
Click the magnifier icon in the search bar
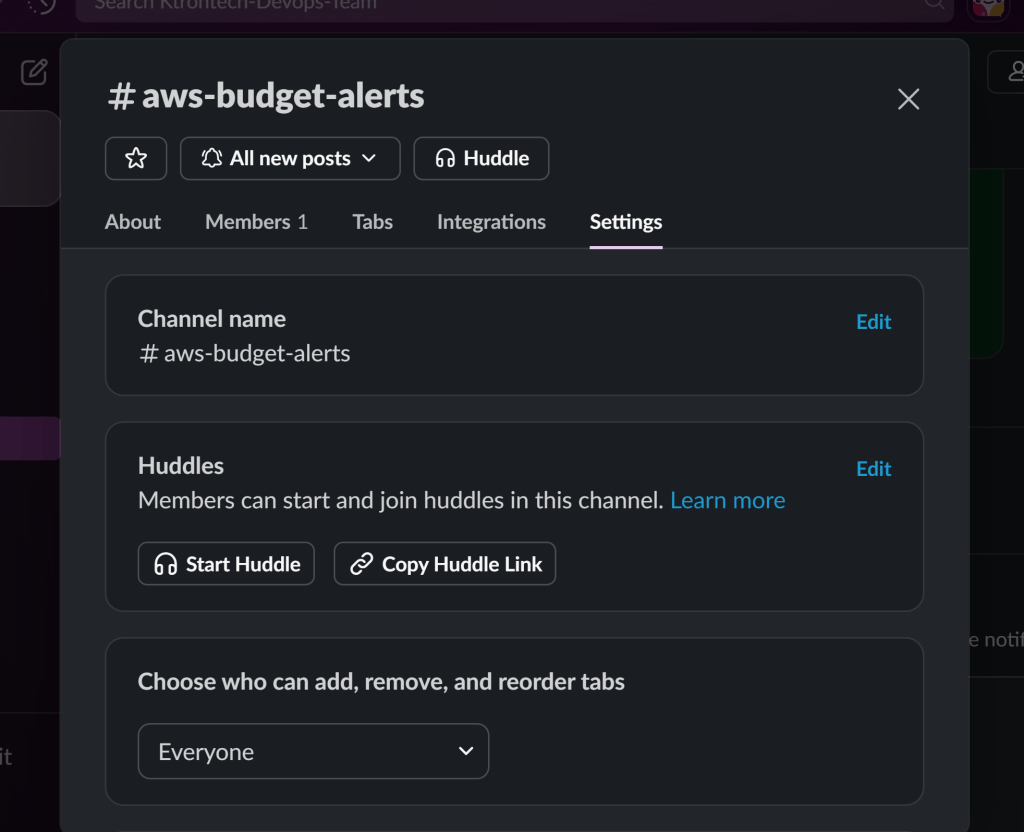point(934,5)
